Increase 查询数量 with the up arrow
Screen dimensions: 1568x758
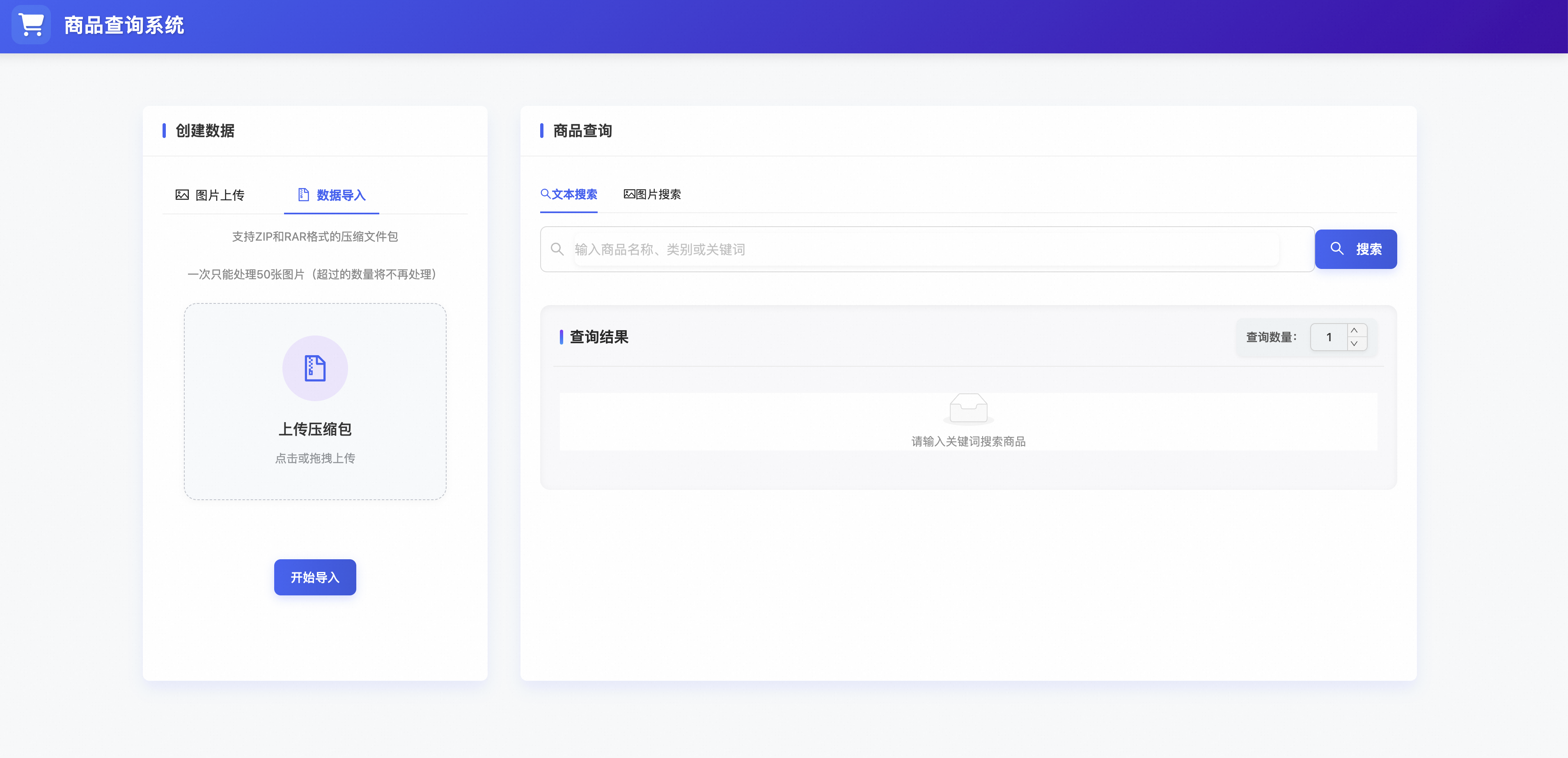point(1354,330)
